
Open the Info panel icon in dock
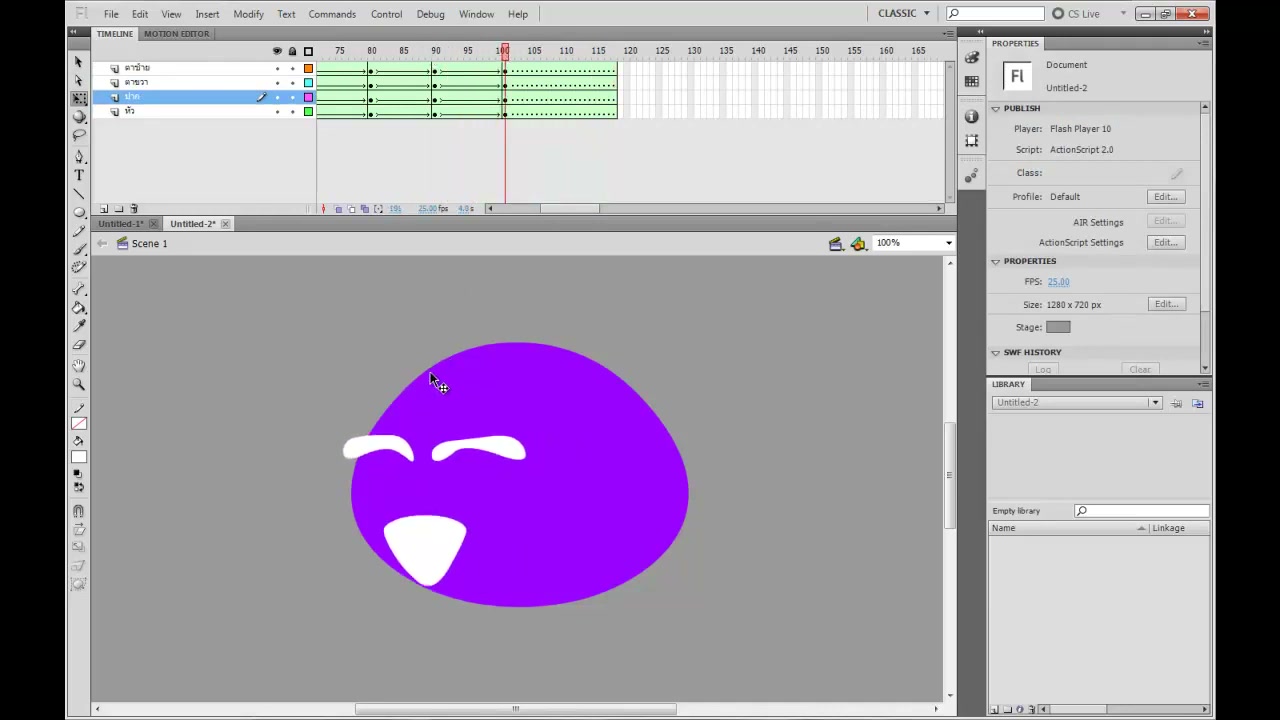point(972,117)
